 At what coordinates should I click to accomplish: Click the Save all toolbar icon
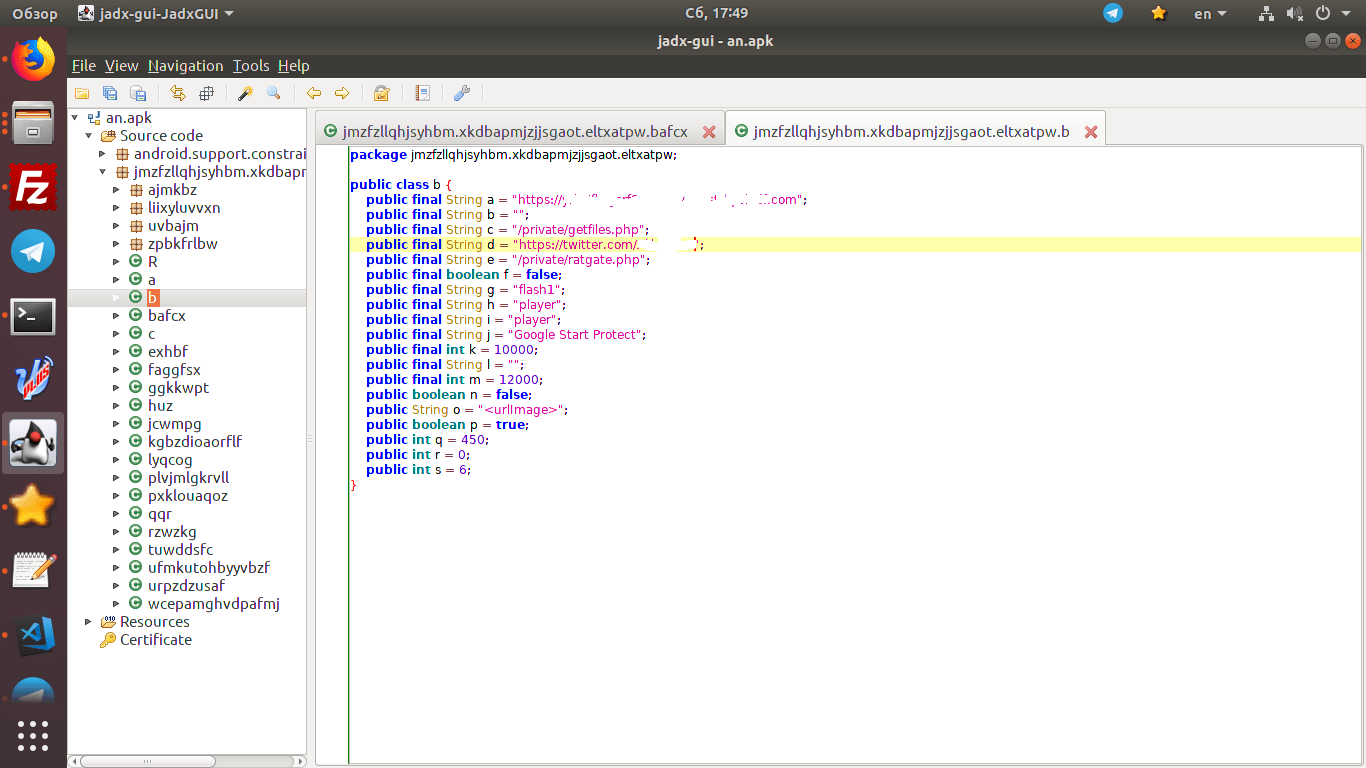[110, 93]
